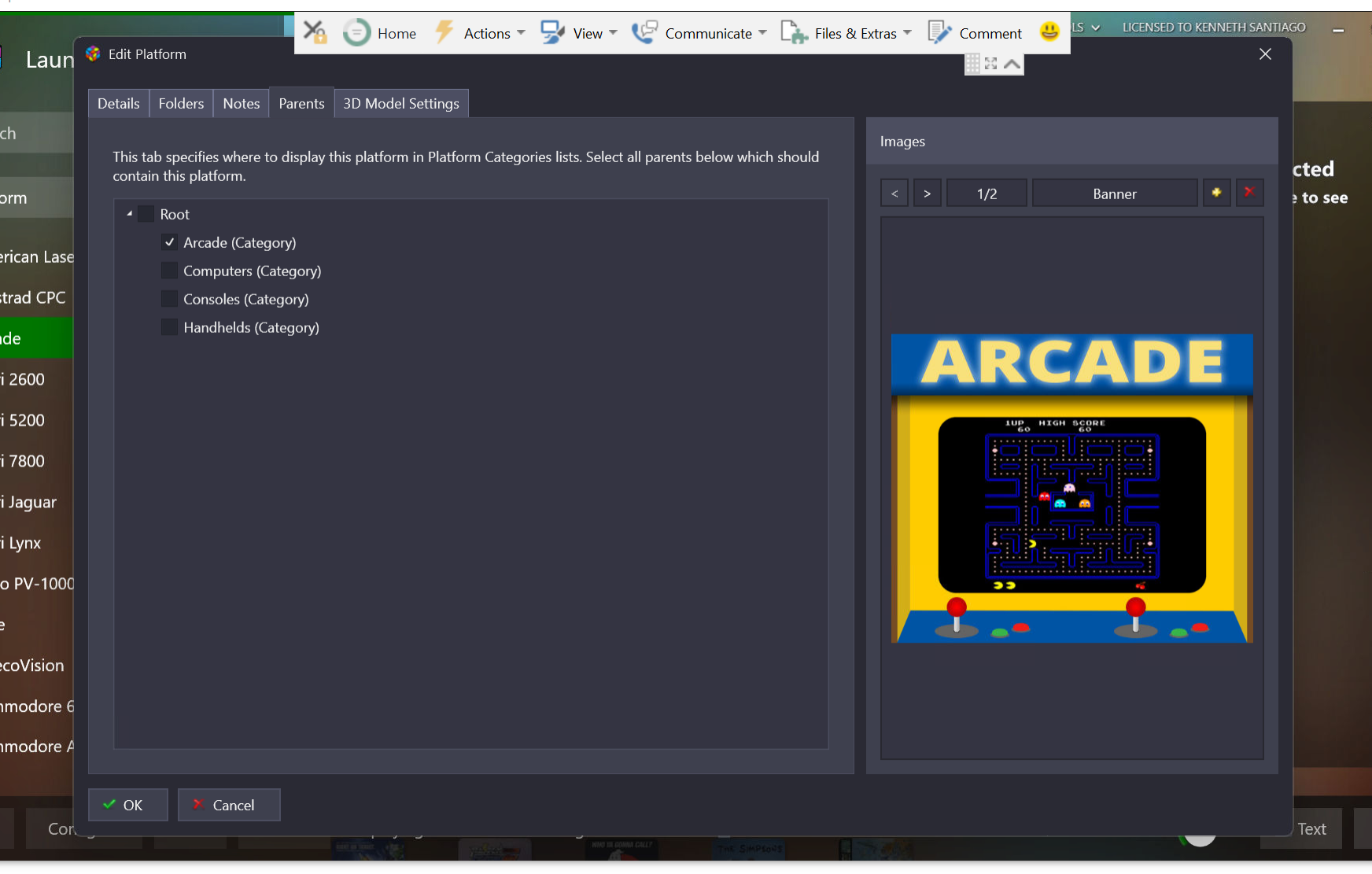1372x874 pixels.
Task: Select Atari Lynx in background platform list
Action: click(36, 543)
